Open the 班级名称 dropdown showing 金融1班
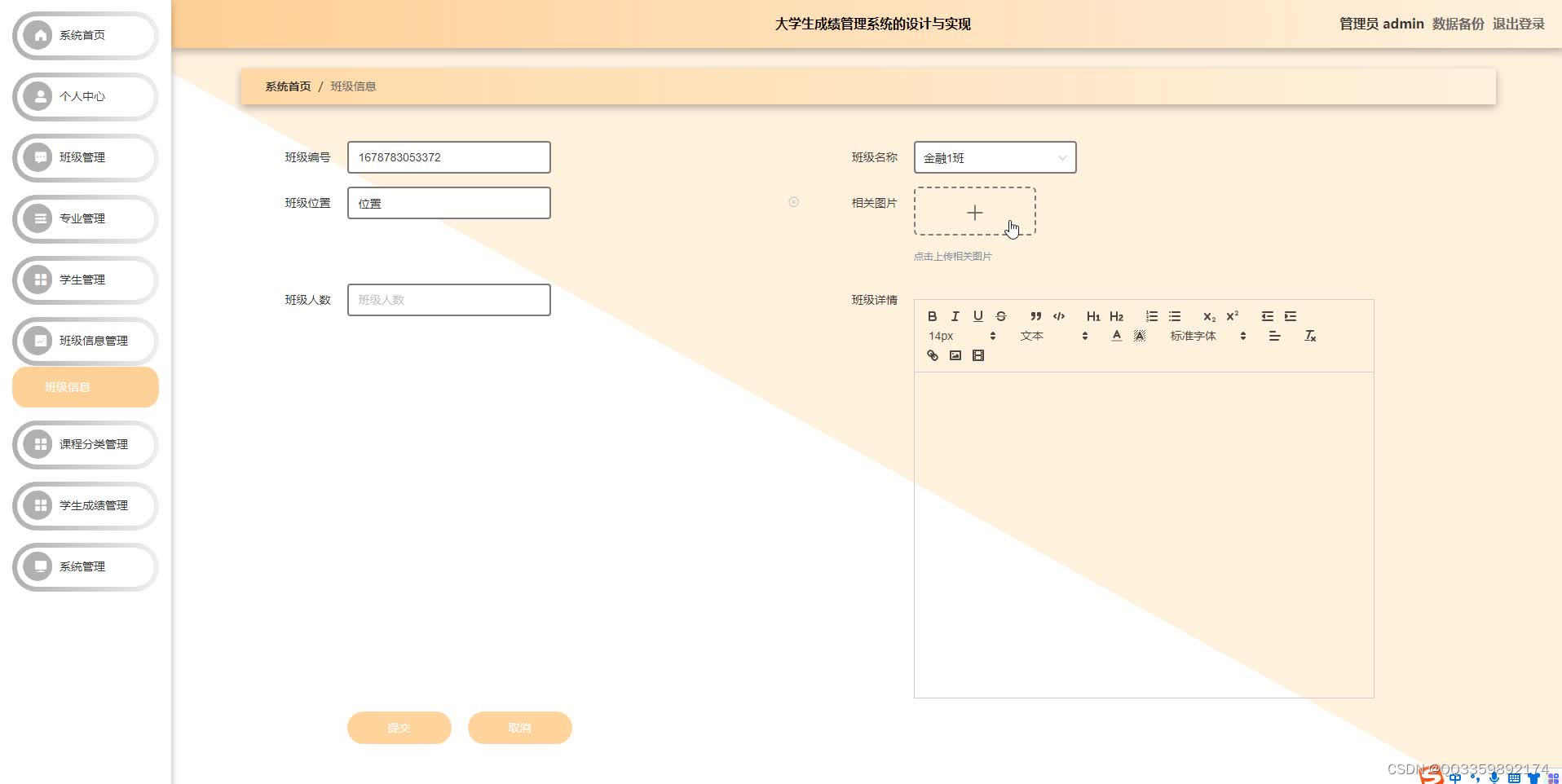Viewport: 1562px width, 784px height. 995,157
